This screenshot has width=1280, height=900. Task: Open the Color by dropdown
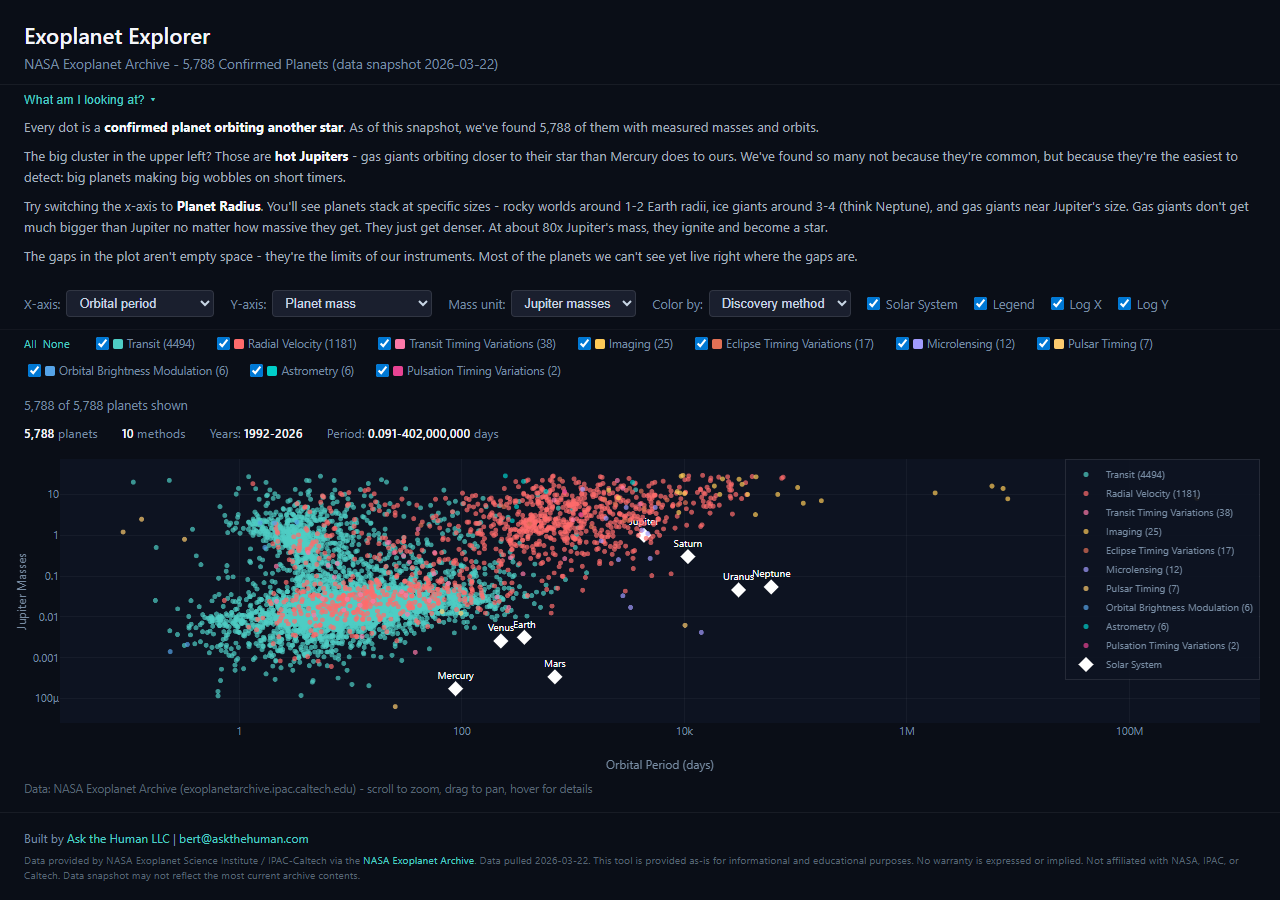click(x=780, y=303)
